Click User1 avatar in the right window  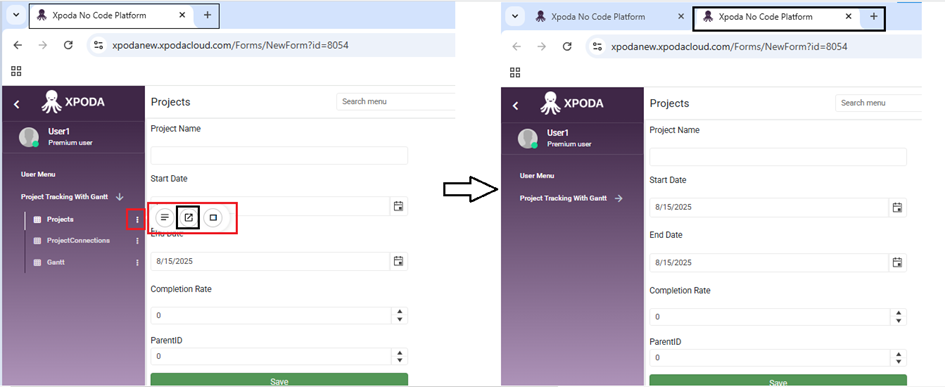527,139
